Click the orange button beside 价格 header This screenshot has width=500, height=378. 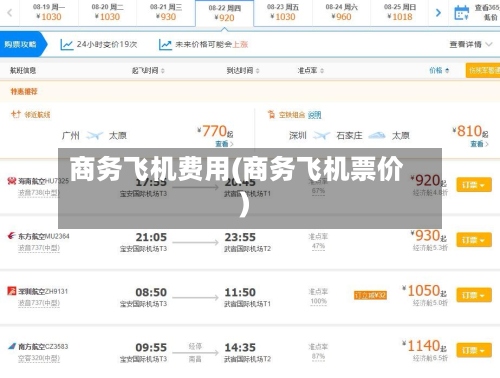pos(483,70)
